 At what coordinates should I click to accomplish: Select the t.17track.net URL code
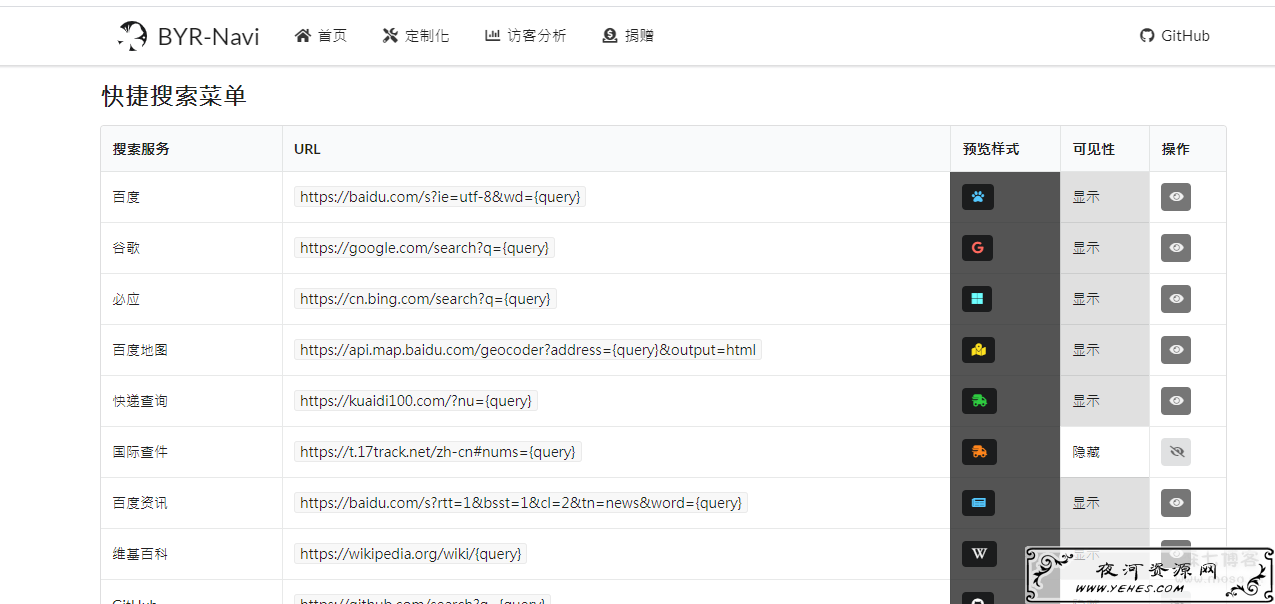click(x=438, y=452)
